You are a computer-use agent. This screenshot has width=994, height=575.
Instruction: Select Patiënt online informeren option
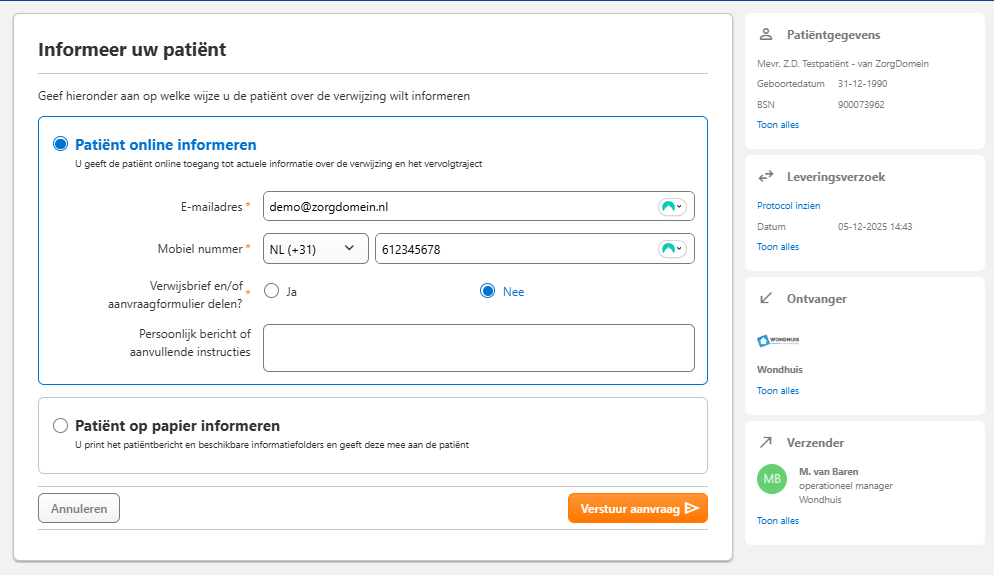[61, 145]
